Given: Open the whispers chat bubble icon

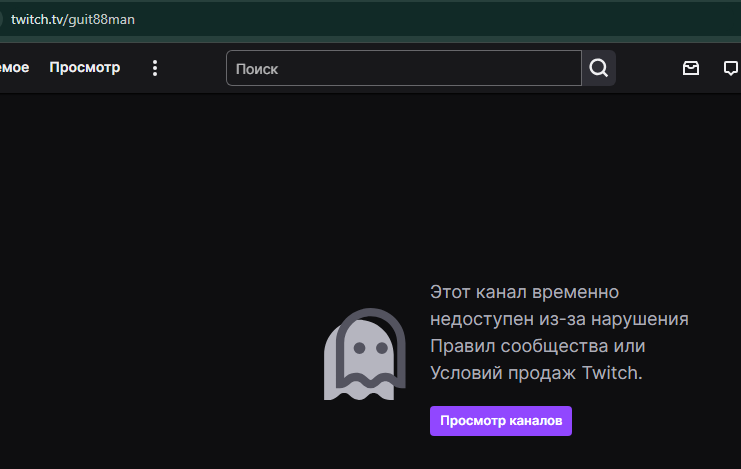Looking at the screenshot, I should (x=731, y=68).
